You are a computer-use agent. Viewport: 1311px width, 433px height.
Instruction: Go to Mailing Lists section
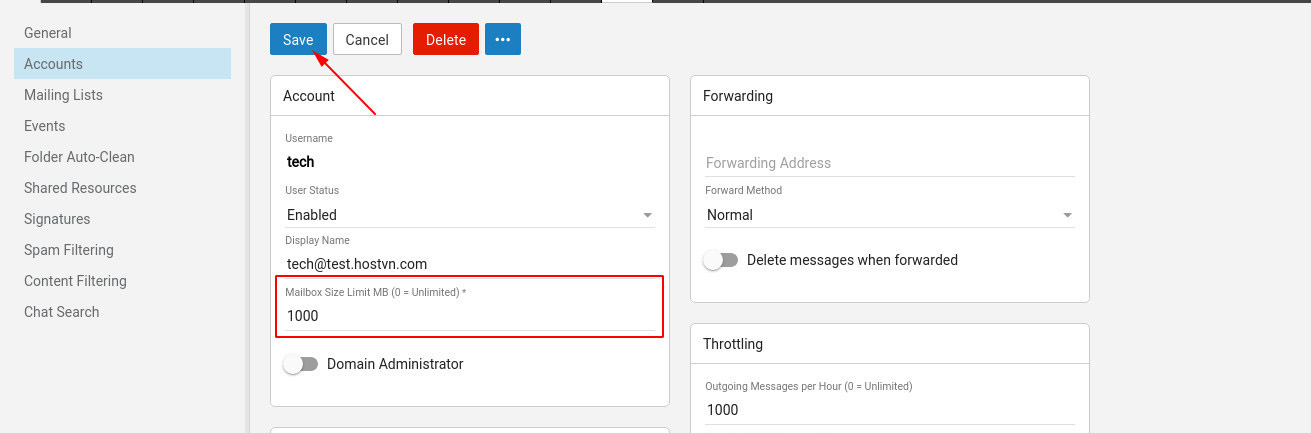(x=63, y=95)
